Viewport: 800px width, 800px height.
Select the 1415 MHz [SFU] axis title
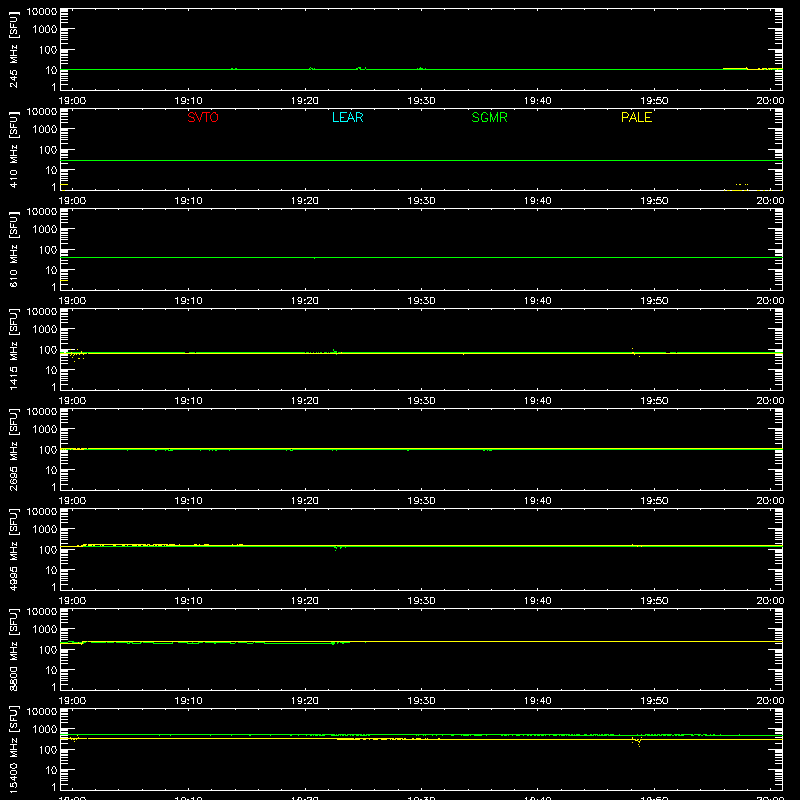point(13,349)
